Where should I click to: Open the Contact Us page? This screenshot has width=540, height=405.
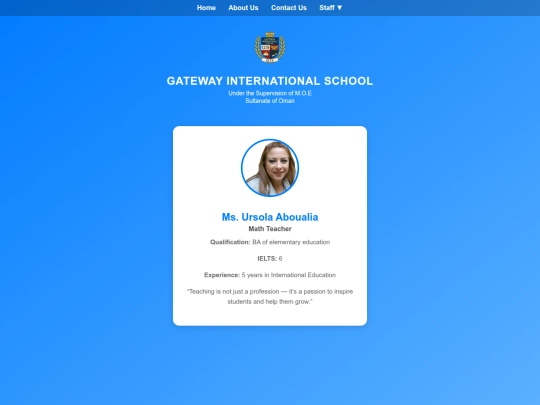289,8
